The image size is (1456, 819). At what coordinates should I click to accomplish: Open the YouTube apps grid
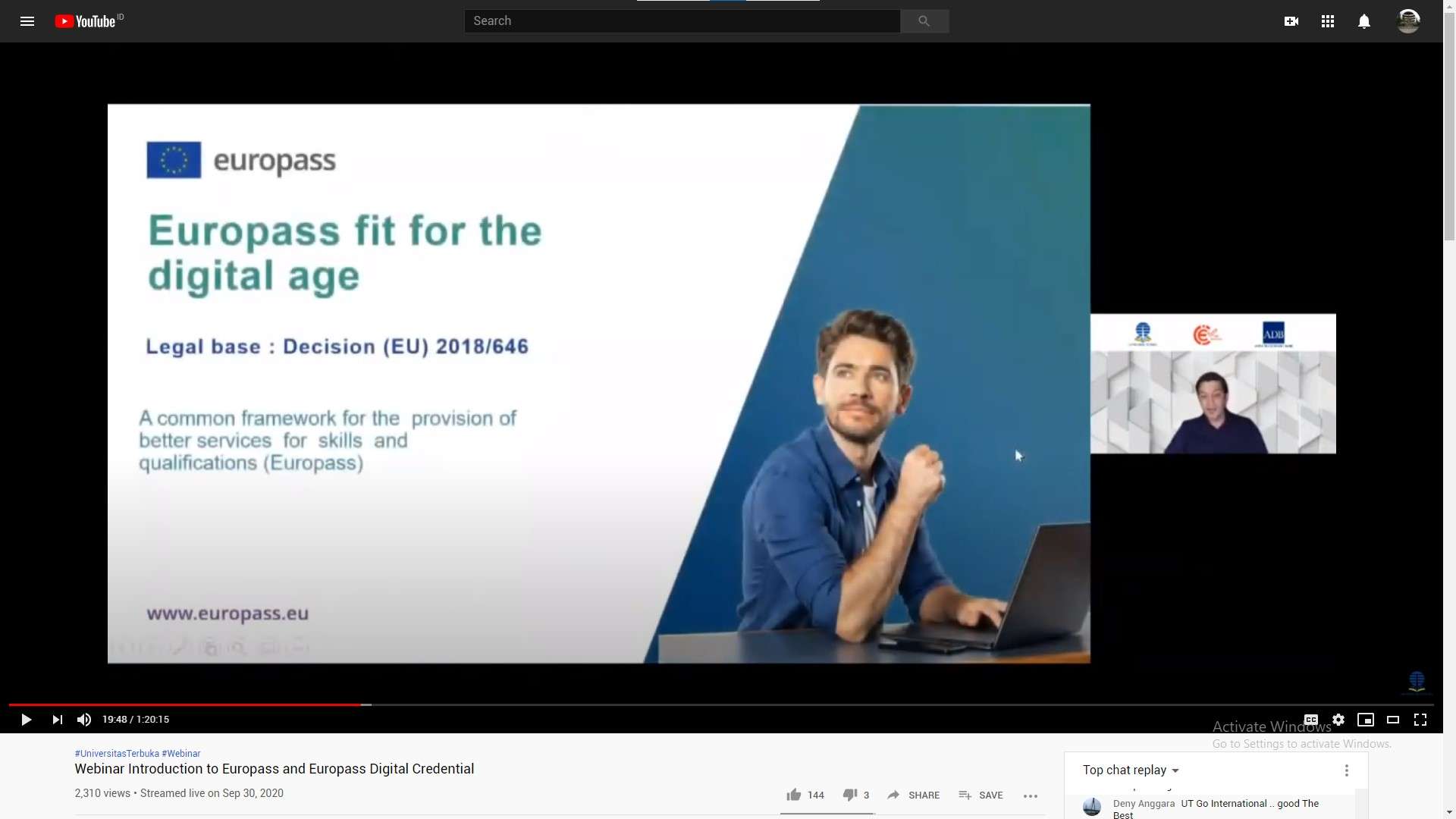click(1327, 21)
